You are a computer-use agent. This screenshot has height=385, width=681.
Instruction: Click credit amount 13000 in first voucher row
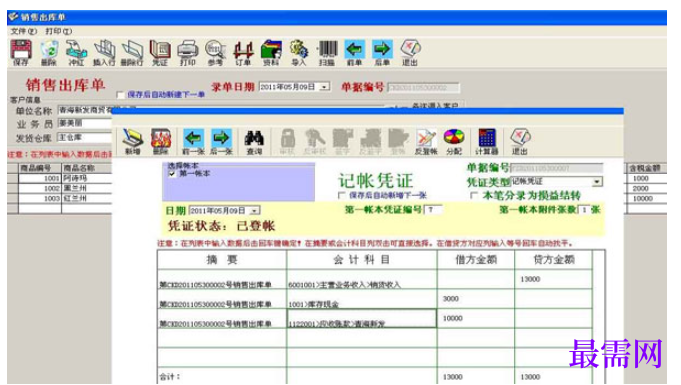(553, 280)
